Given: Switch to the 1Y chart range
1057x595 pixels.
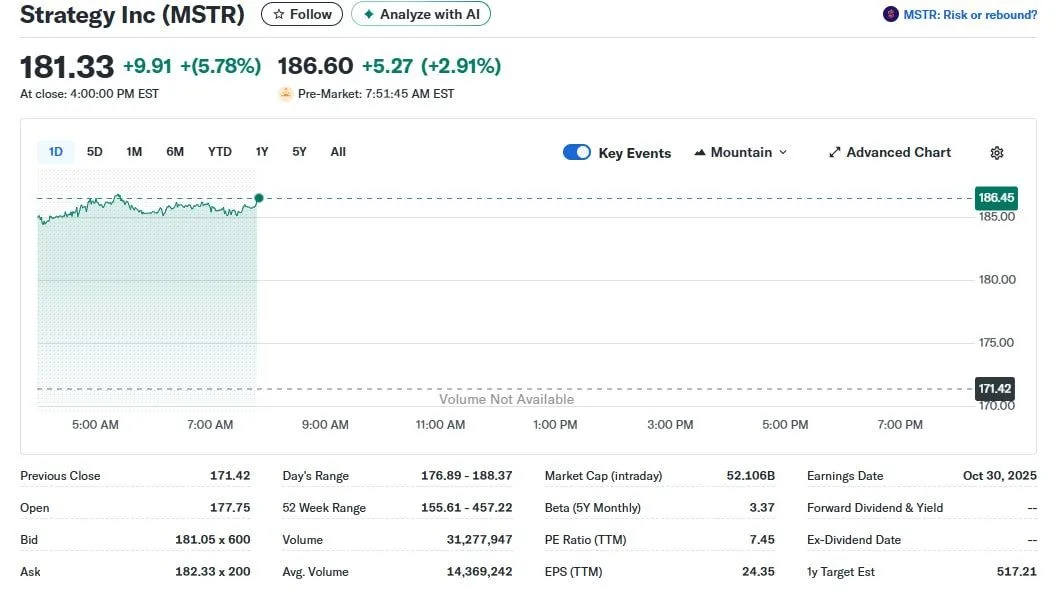Looking at the screenshot, I should tap(262, 152).
